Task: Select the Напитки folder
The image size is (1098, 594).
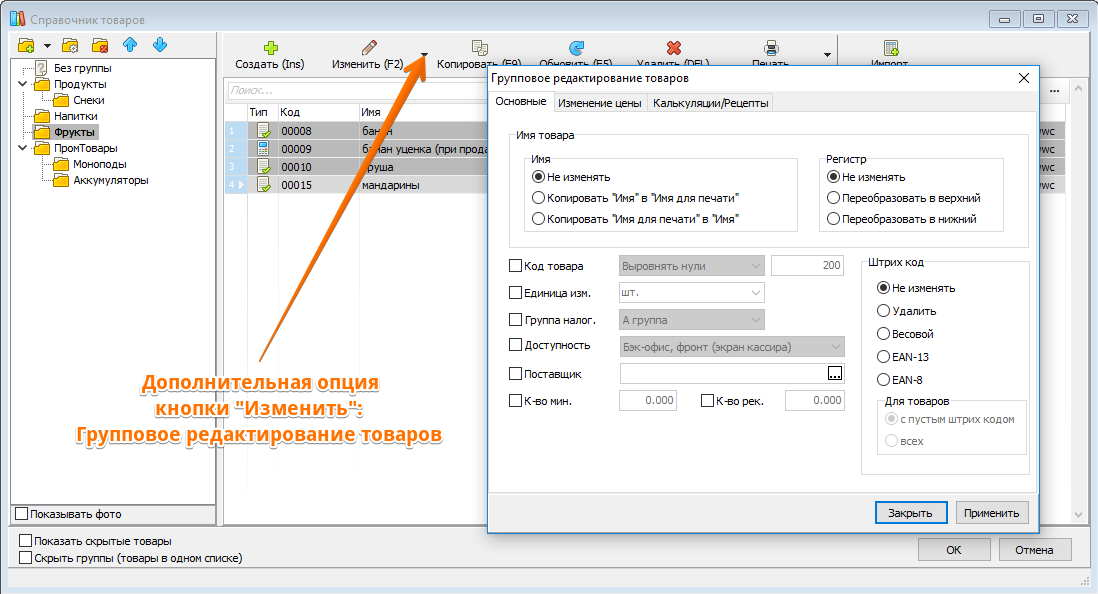Action: coord(76,116)
